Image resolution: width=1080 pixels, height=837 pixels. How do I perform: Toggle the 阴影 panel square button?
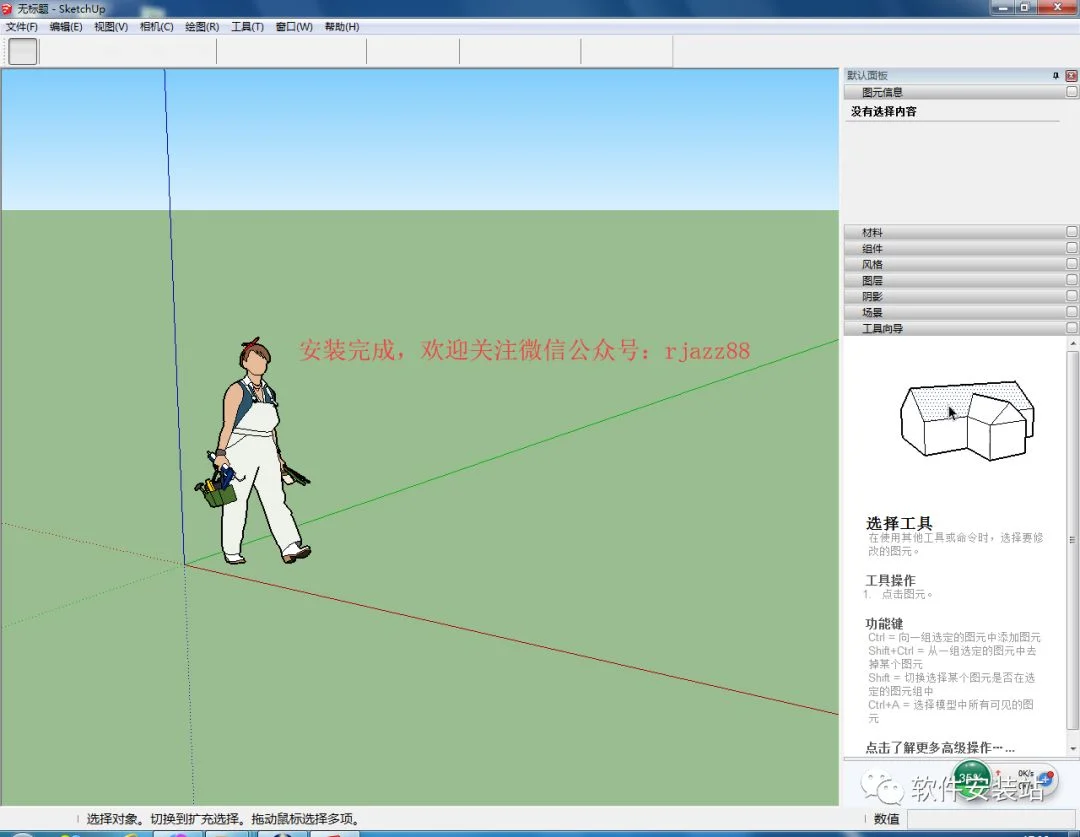pos(1071,296)
